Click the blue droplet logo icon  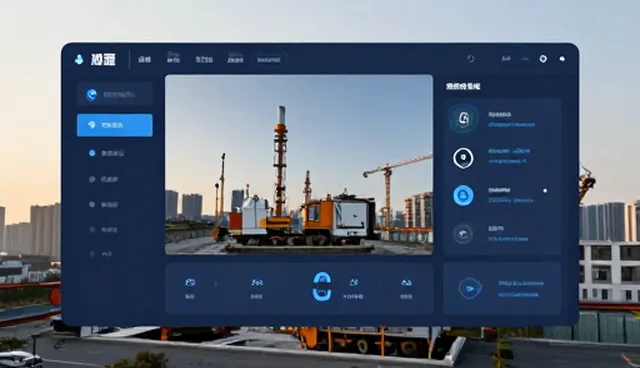click(79, 60)
